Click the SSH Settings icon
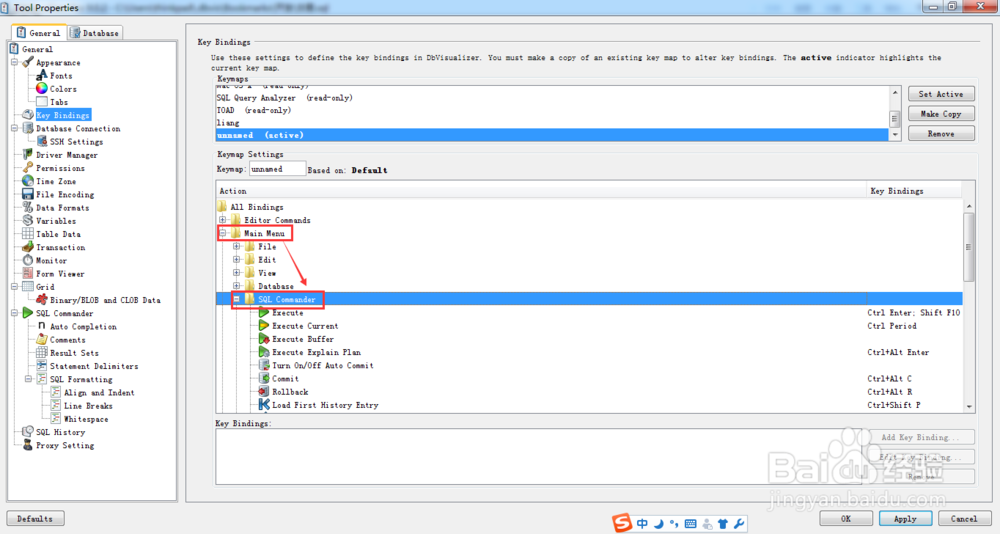Screen dimensions: 1000x534 coord(41,142)
